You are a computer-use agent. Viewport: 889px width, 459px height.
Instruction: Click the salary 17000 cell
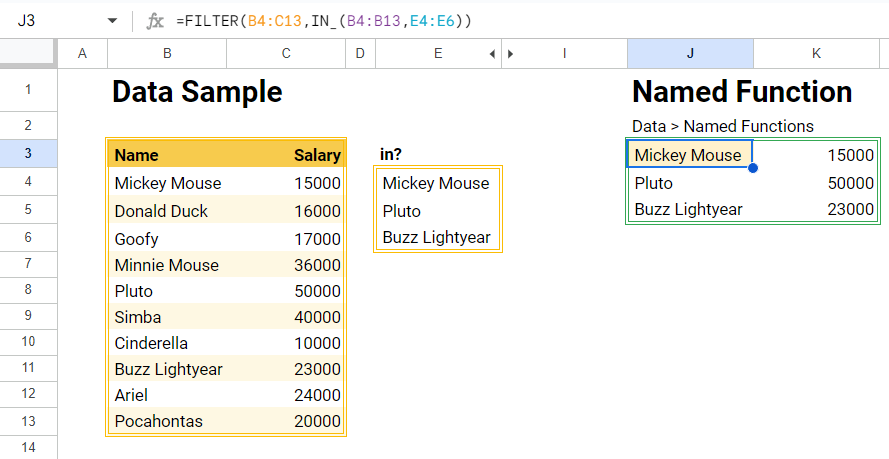tap(286, 238)
